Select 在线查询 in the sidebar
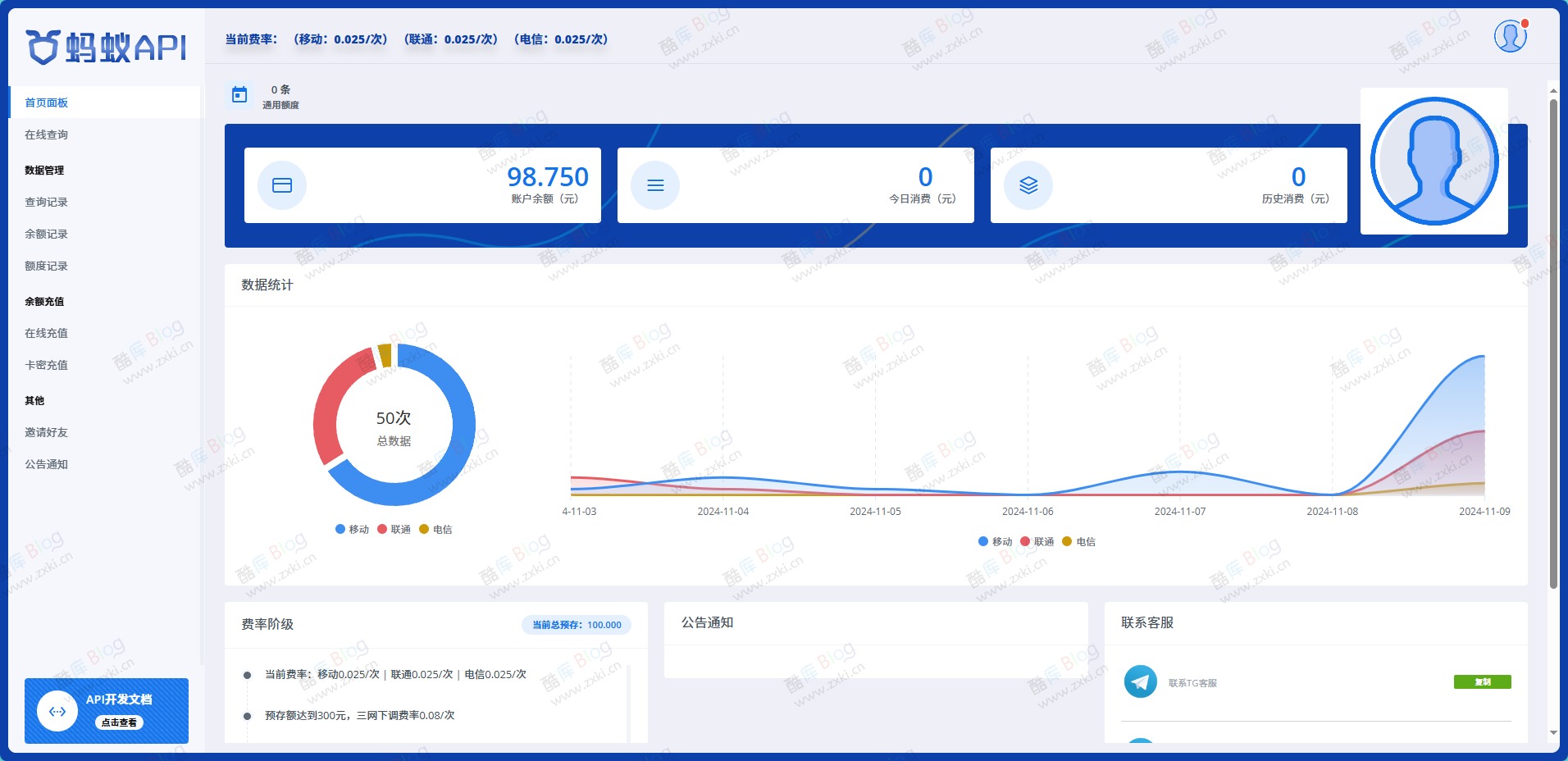The height and width of the screenshot is (761, 1568). pyautogui.click(x=47, y=134)
